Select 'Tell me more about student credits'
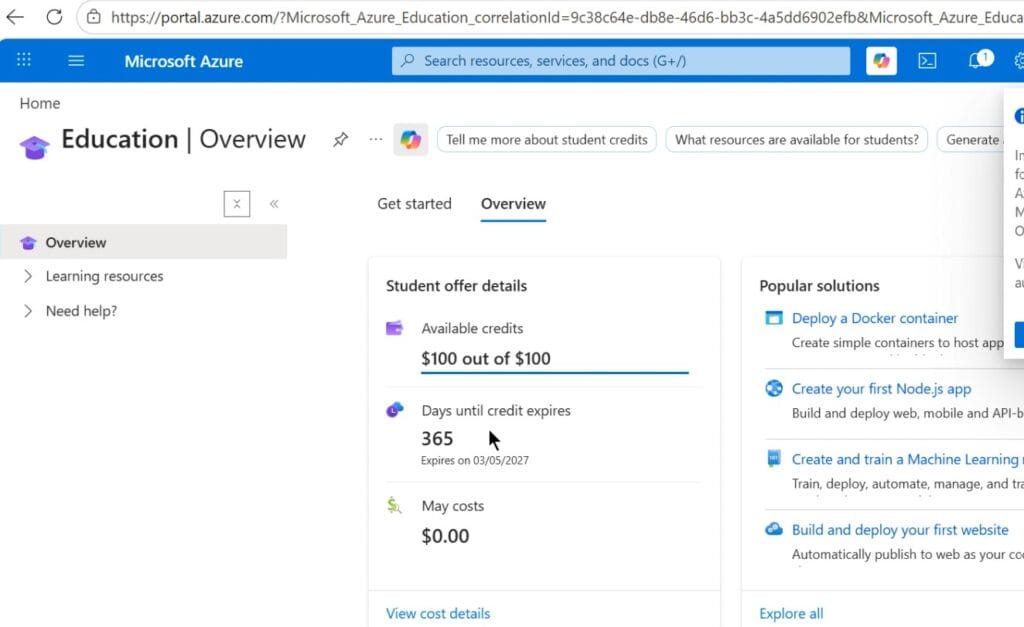This screenshot has height=627, width=1024. click(x=547, y=140)
